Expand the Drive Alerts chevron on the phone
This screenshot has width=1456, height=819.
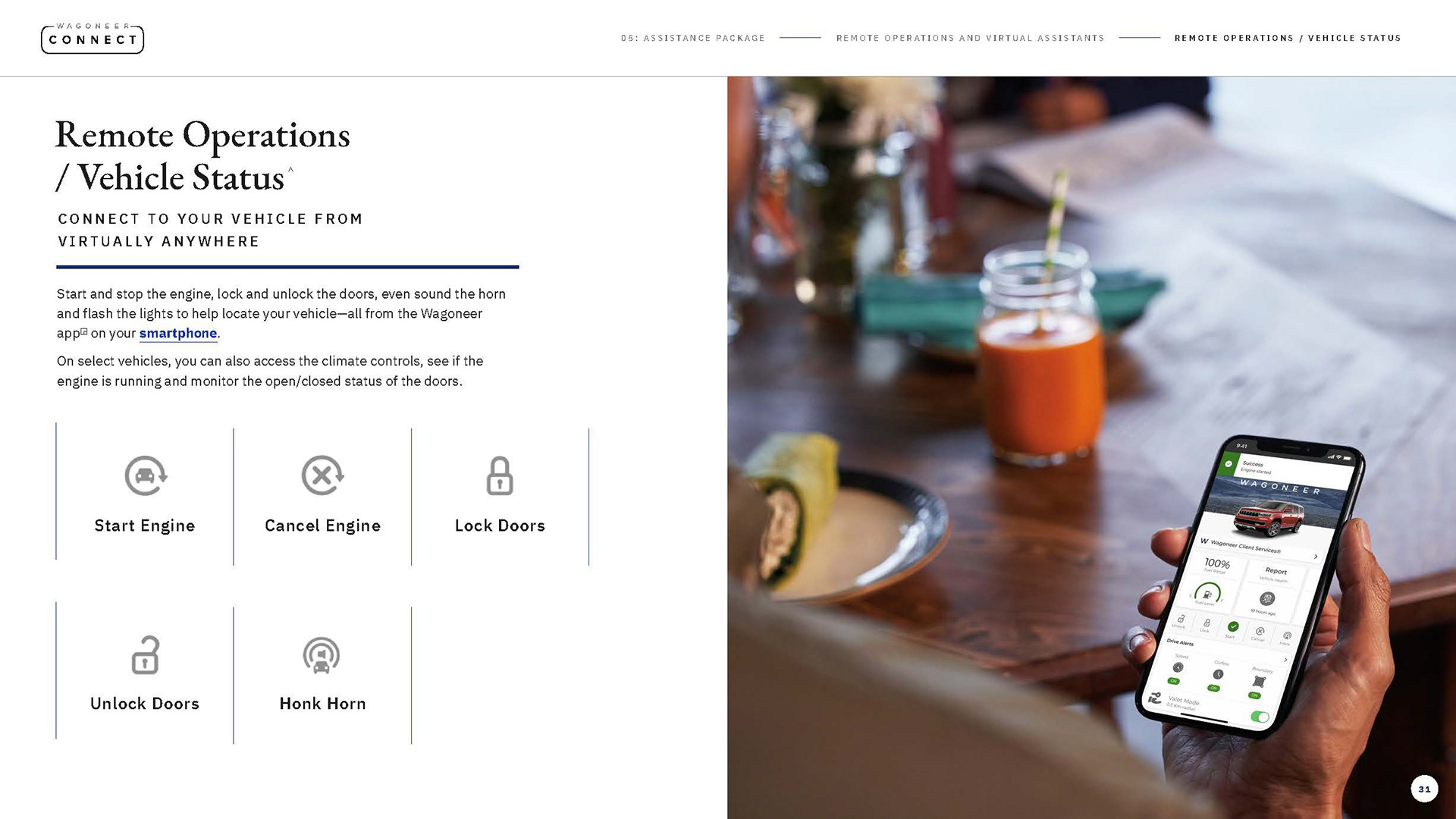[x=1285, y=660]
